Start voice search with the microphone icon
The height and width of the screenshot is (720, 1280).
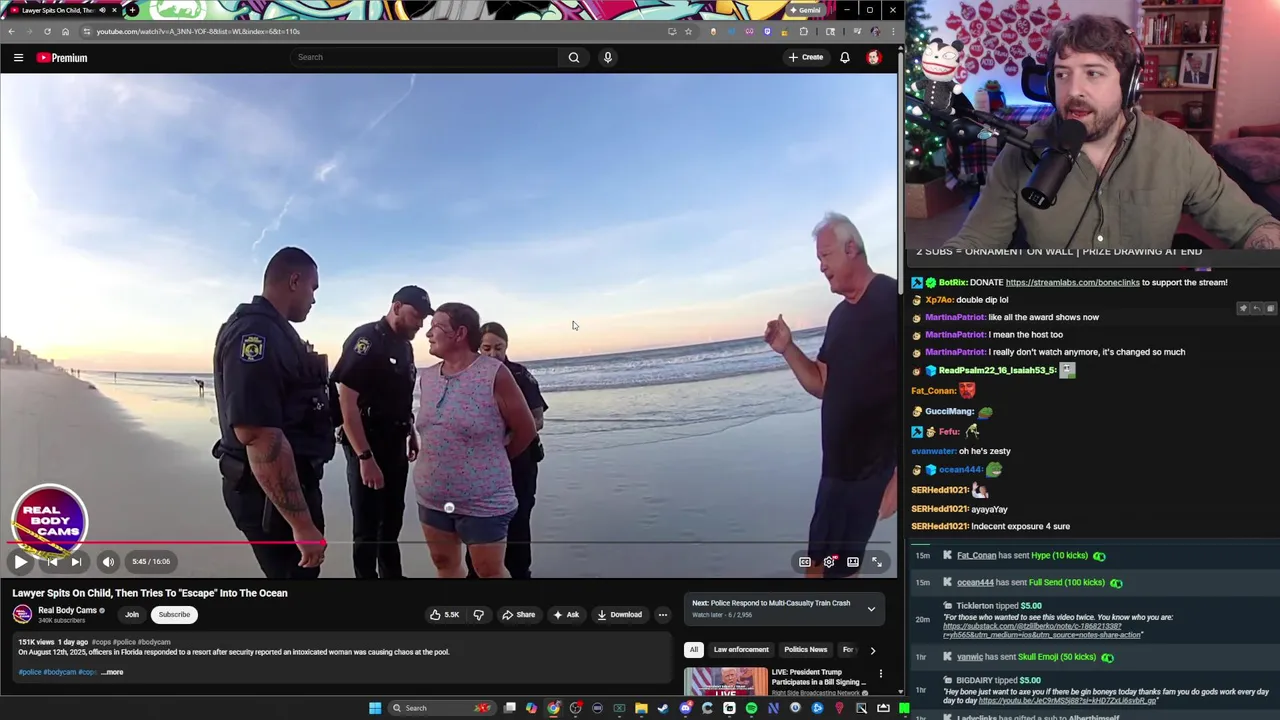click(607, 57)
